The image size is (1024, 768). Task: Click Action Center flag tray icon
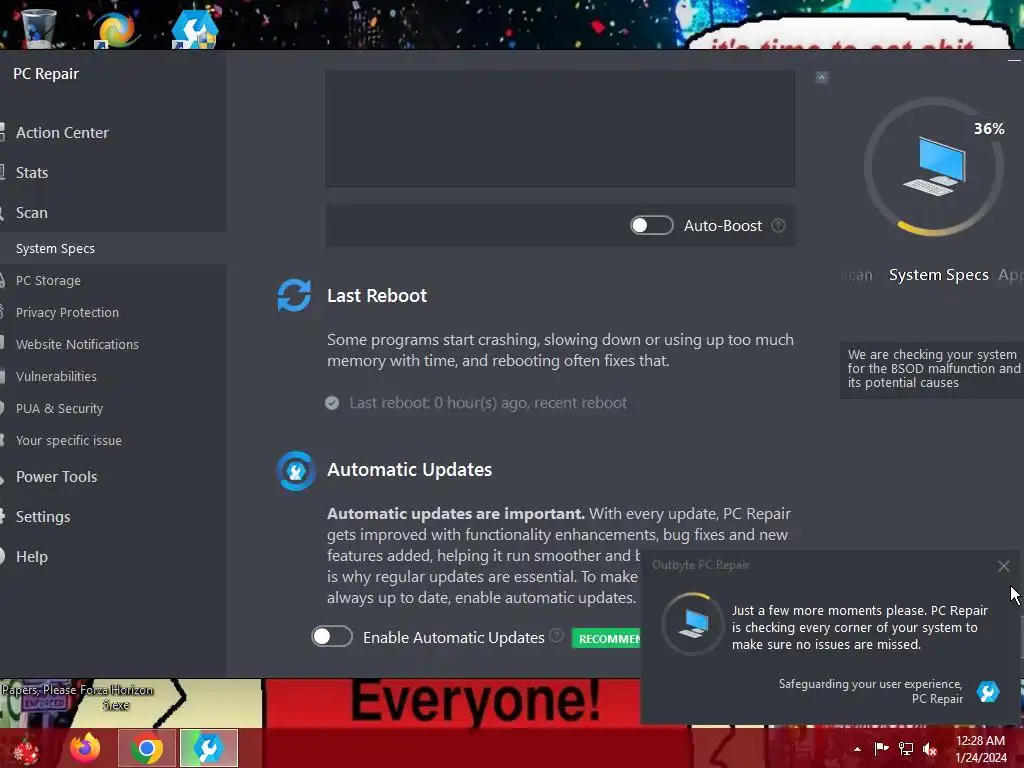882,749
